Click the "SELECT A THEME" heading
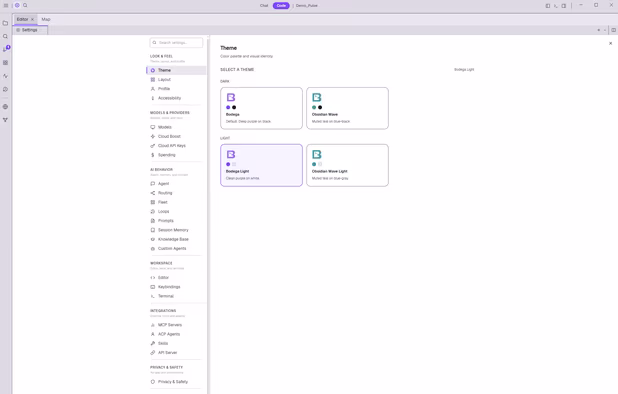The width and height of the screenshot is (618, 394). pyautogui.click(x=237, y=70)
